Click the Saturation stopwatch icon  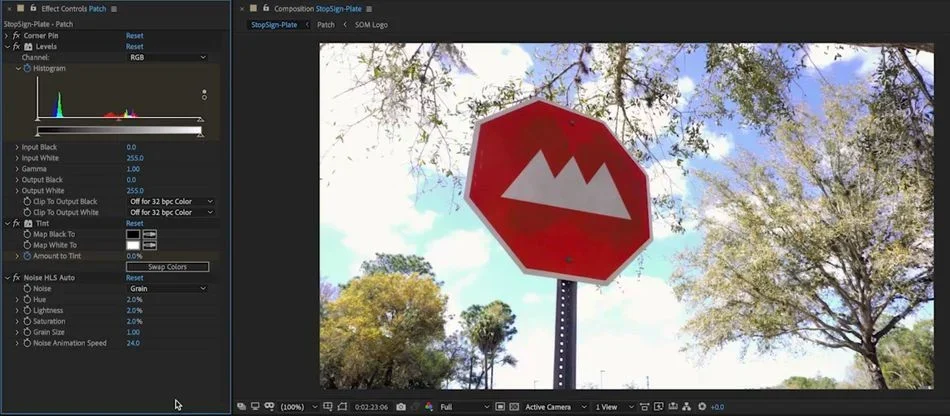coord(27,322)
